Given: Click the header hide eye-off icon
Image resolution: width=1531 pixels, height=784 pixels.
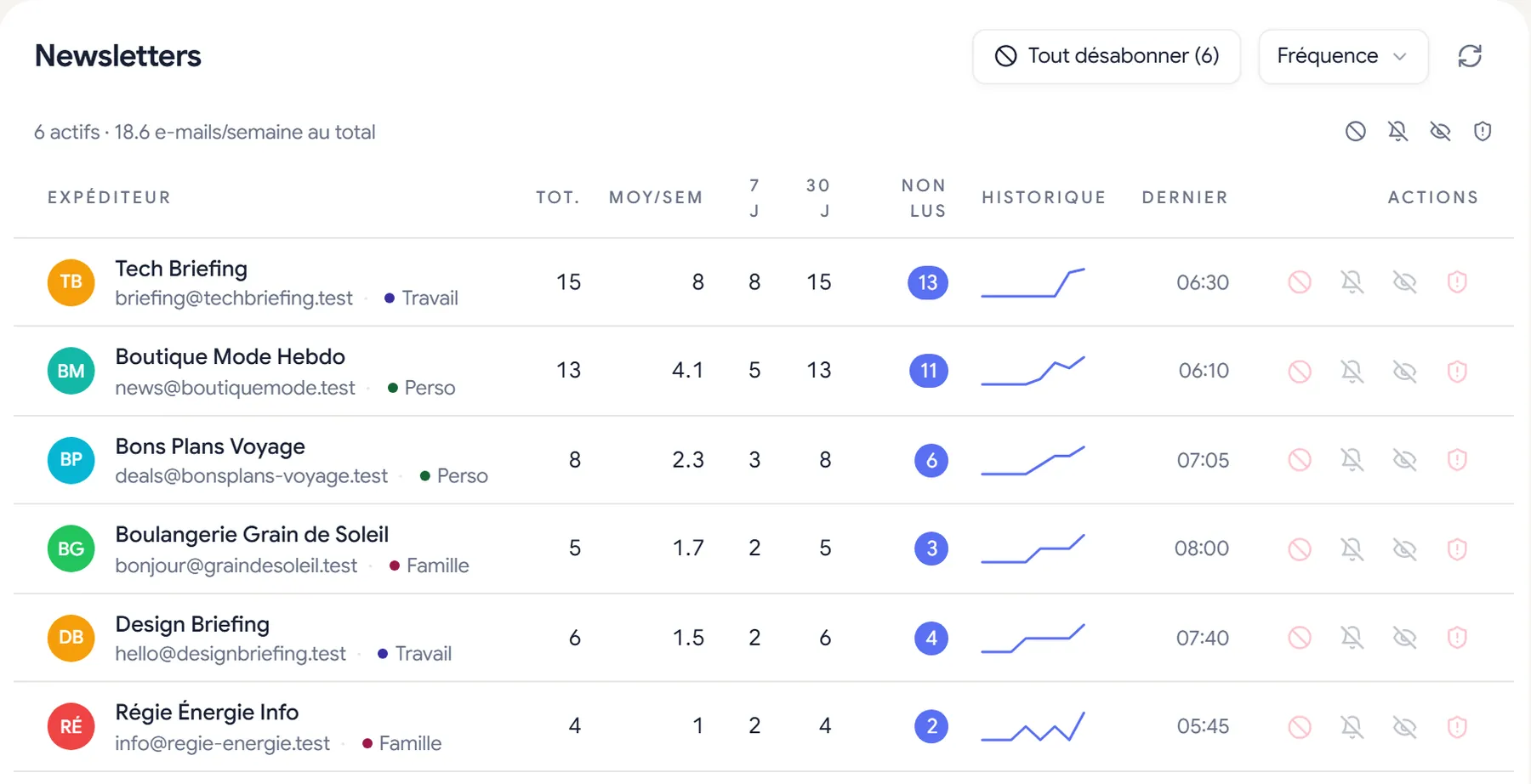Looking at the screenshot, I should coord(1440,131).
